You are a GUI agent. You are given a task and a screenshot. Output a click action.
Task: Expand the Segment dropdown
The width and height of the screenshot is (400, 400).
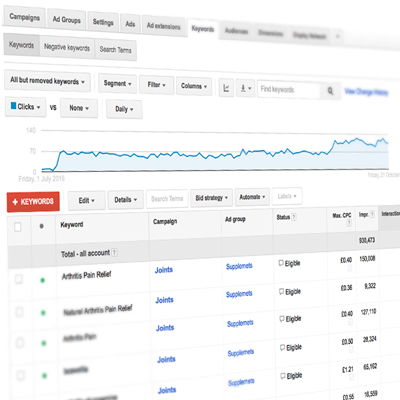point(117,83)
